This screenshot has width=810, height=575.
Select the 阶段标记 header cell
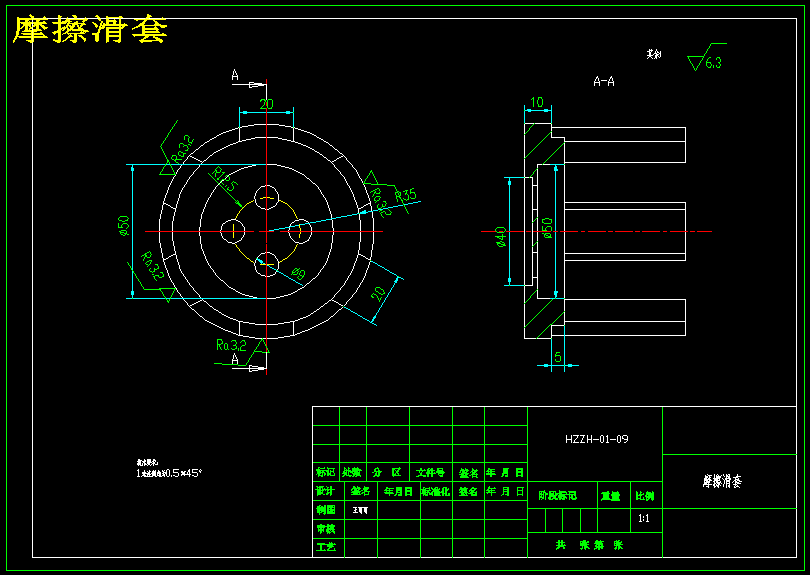pyautogui.click(x=557, y=496)
